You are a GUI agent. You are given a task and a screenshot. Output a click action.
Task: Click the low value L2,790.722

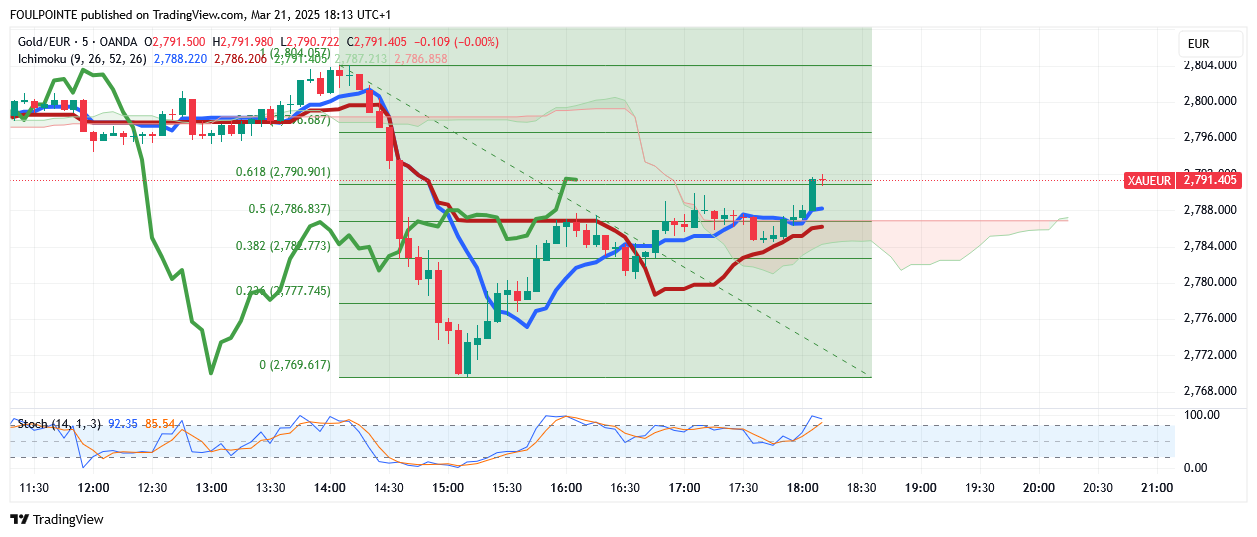(311, 42)
